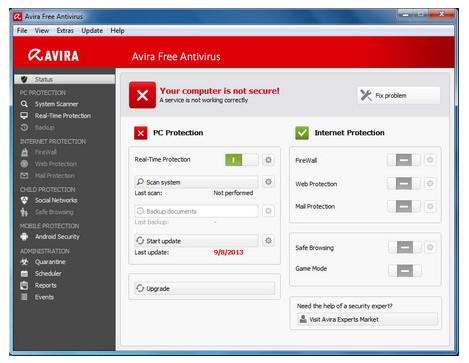Click the globe icon beside Web Protection sidebar entry
469x363 pixels.
[x=24, y=164]
